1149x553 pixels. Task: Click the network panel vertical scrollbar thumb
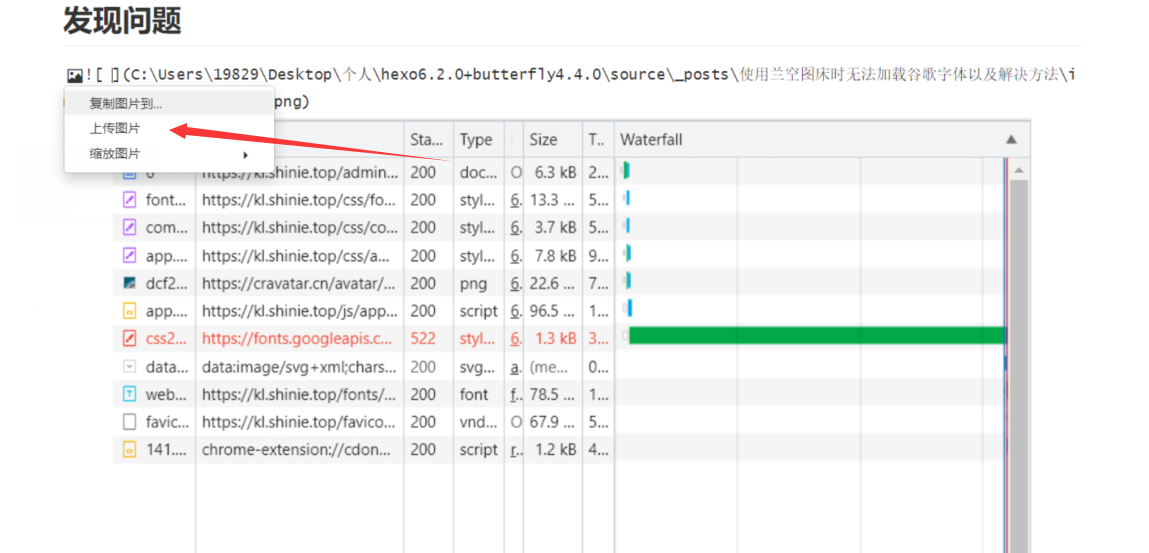[x=1019, y=366]
